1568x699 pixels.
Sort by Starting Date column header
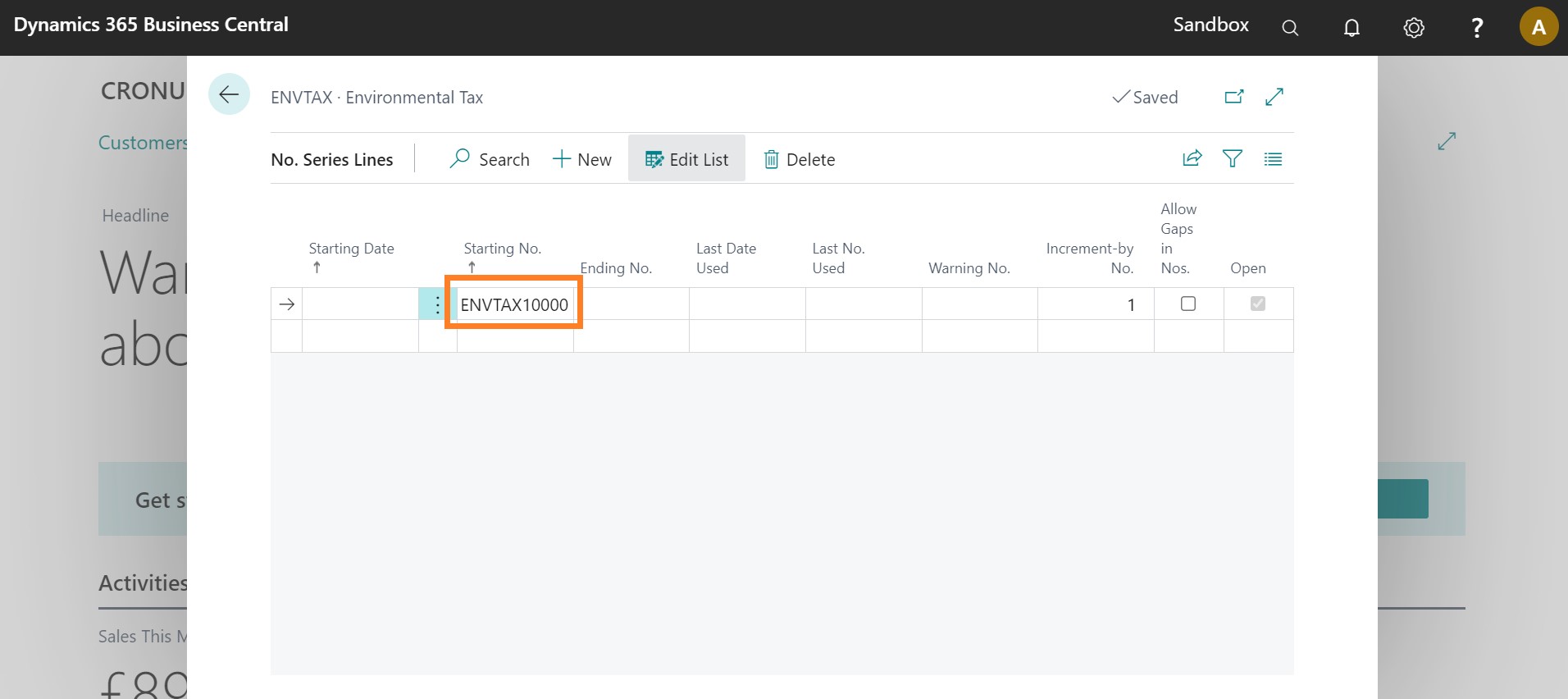pyautogui.click(x=351, y=249)
